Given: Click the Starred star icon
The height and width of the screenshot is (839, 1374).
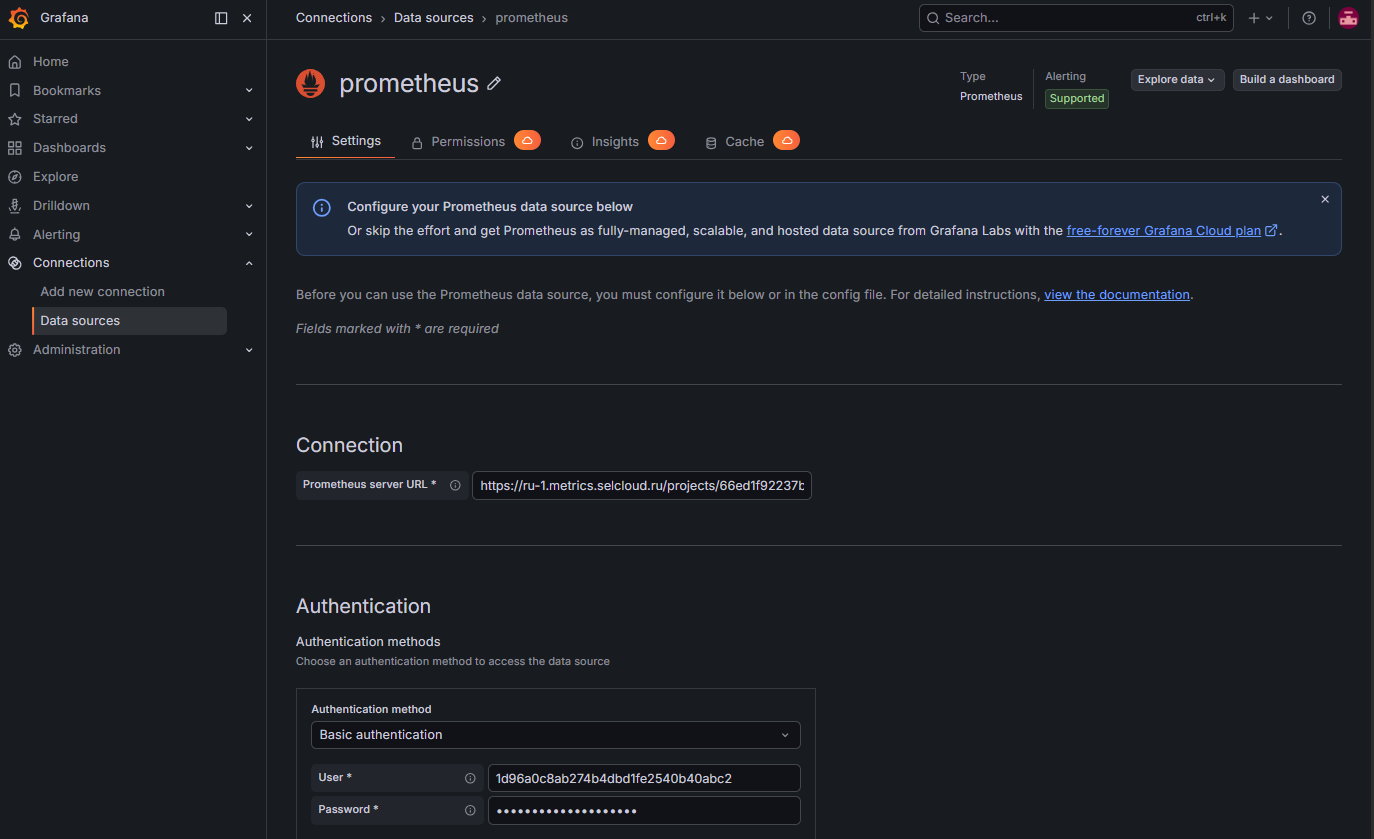Looking at the screenshot, I should click(x=14, y=119).
